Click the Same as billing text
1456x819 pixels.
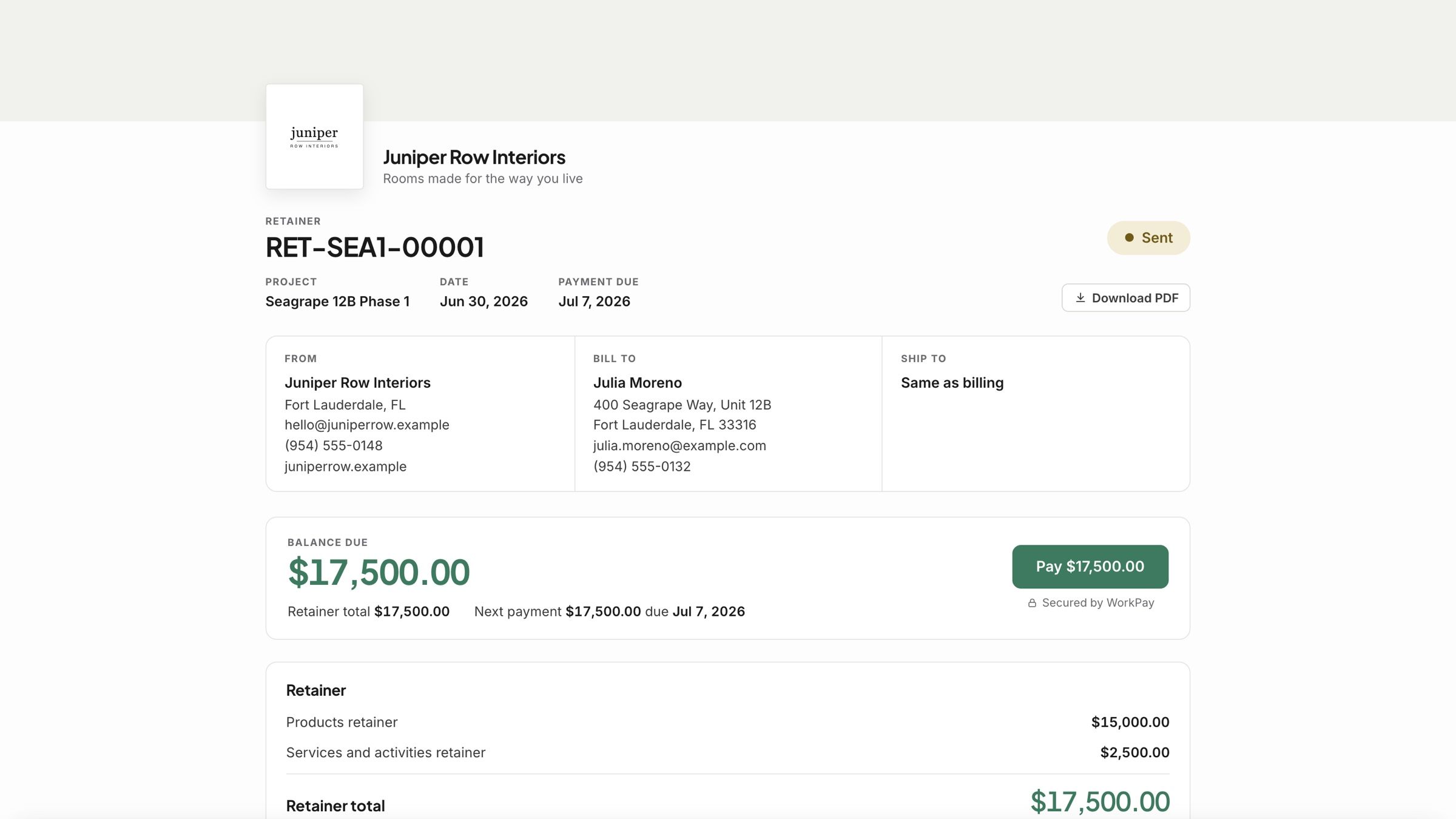point(952,383)
